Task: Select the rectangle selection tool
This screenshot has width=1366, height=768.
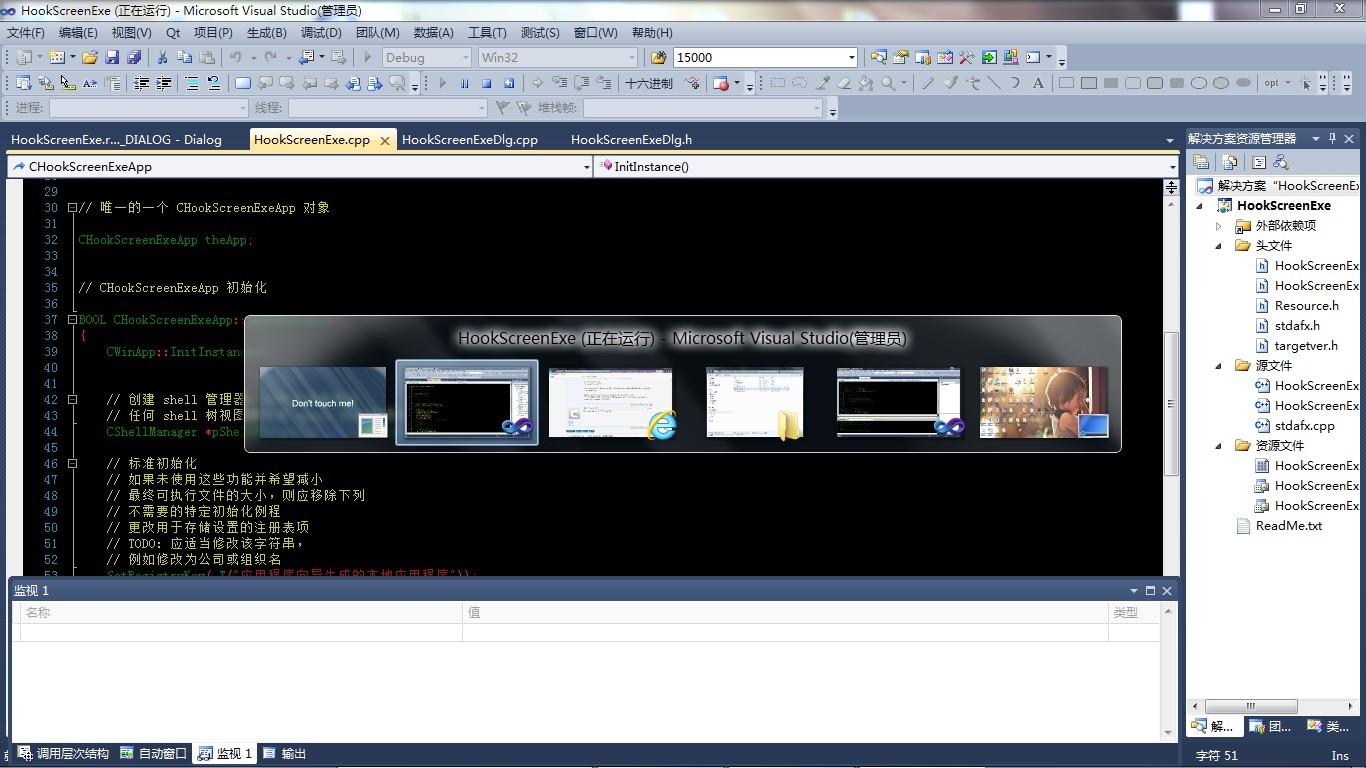Action: [777, 84]
